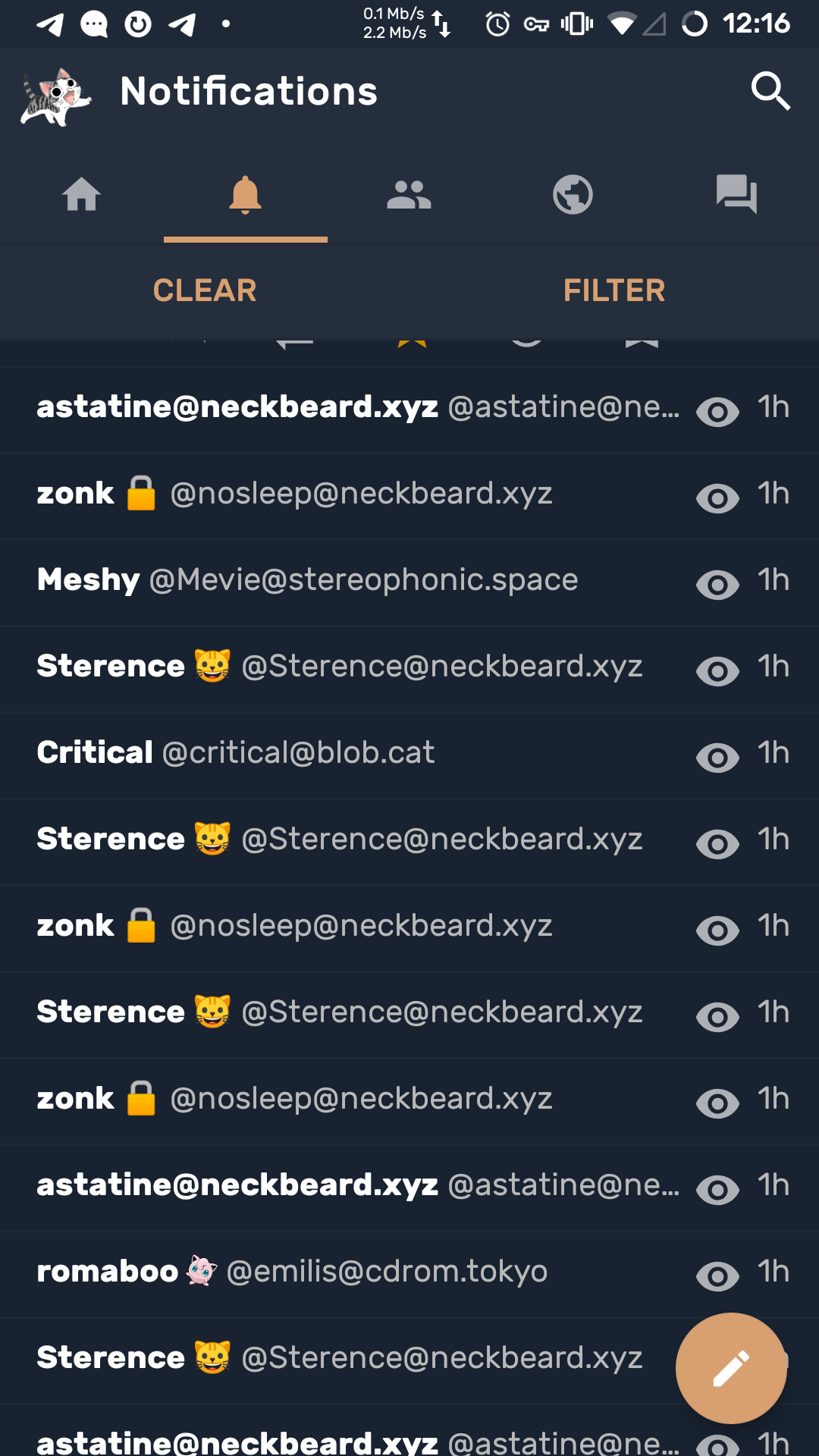Open the federated timeline globe icon

coord(573,195)
